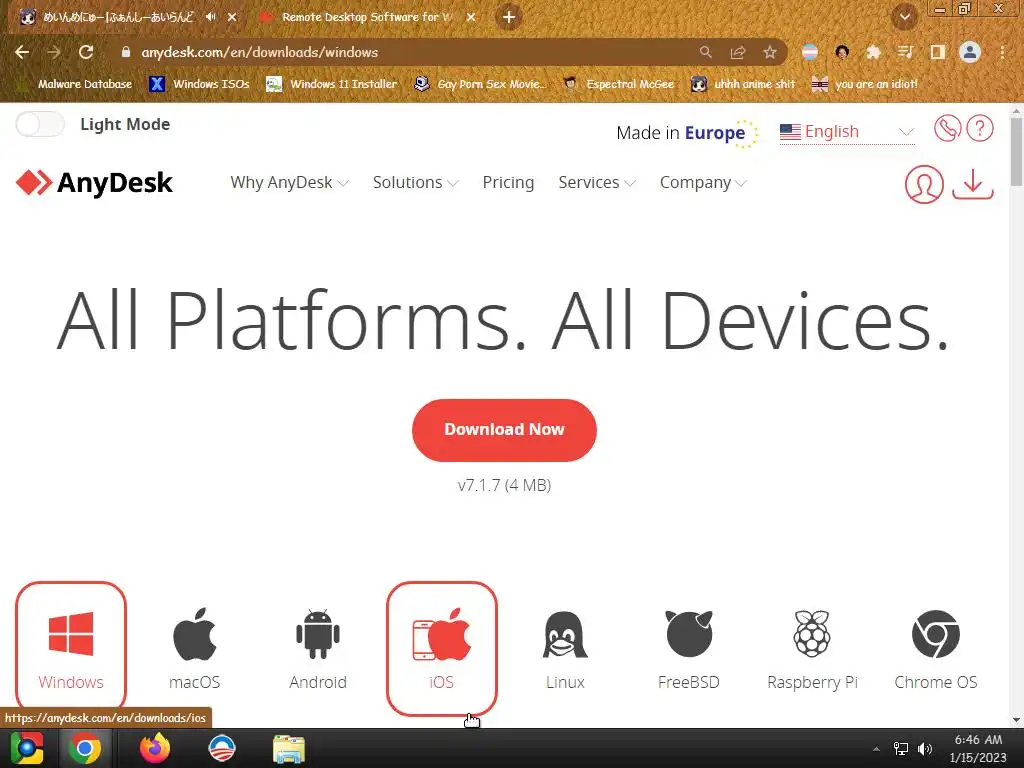Show hidden system tray icons
The height and width of the screenshot is (768, 1024).
point(876,749)
